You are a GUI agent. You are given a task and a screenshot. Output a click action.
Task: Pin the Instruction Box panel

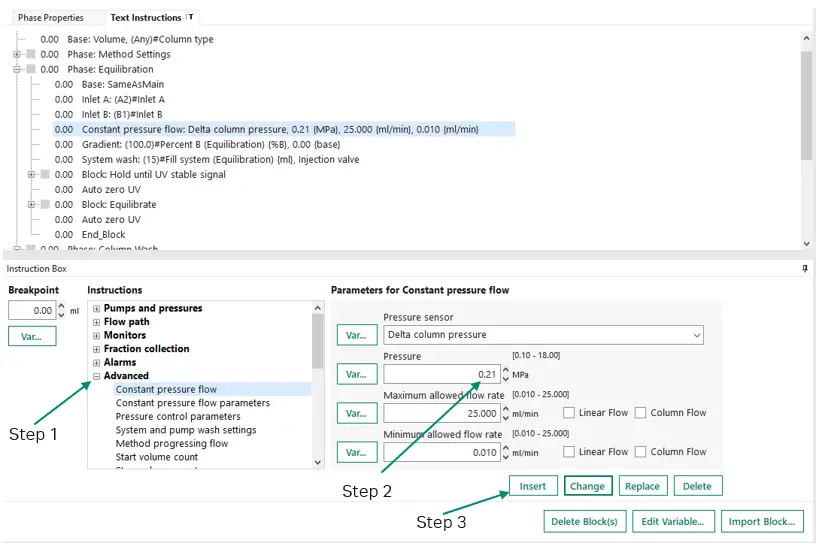pyautogui.click(x=804, y=269)
